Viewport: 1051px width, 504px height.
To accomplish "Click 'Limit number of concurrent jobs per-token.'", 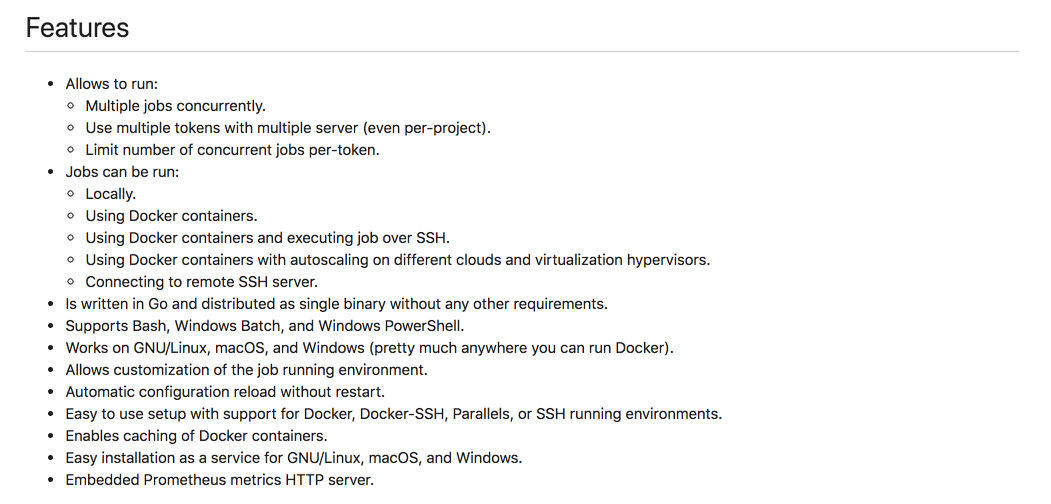I will pyautogui.click(x=233, y=150).
